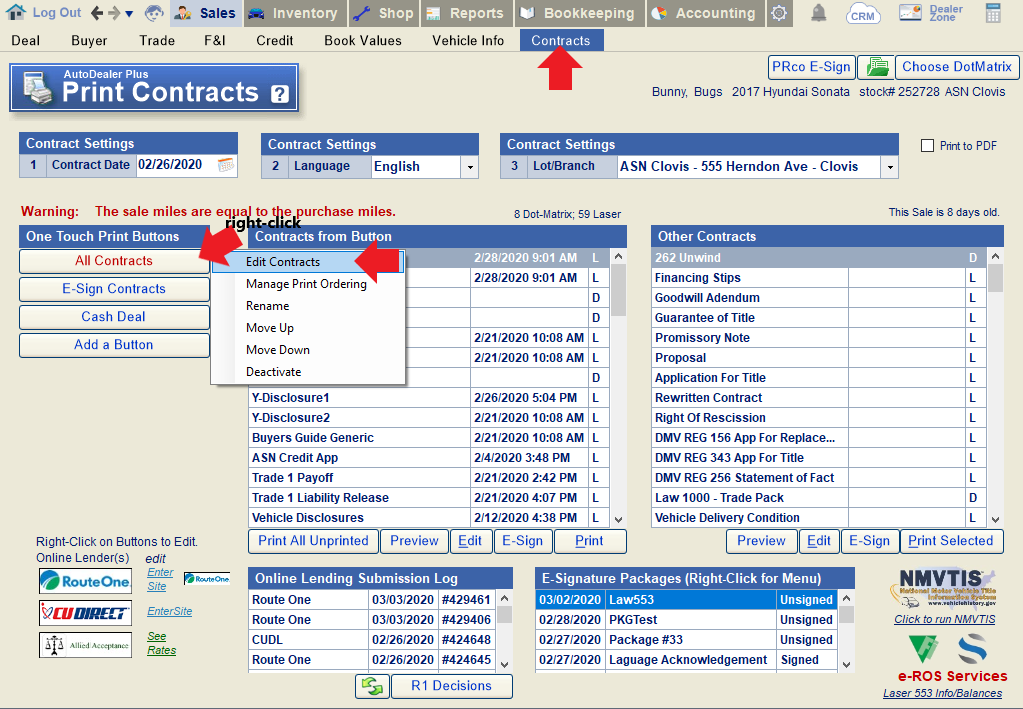Open the R1 Decisions button

tap(451, 686)
